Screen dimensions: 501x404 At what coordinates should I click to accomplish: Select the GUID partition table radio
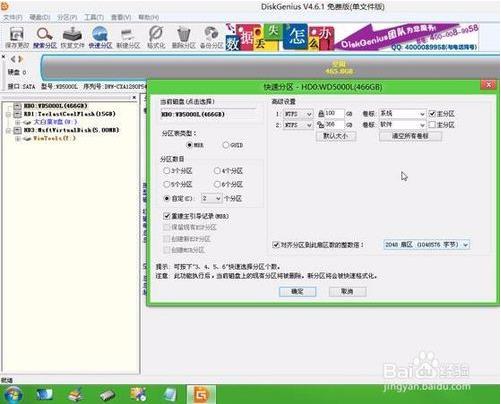(226, 145)
